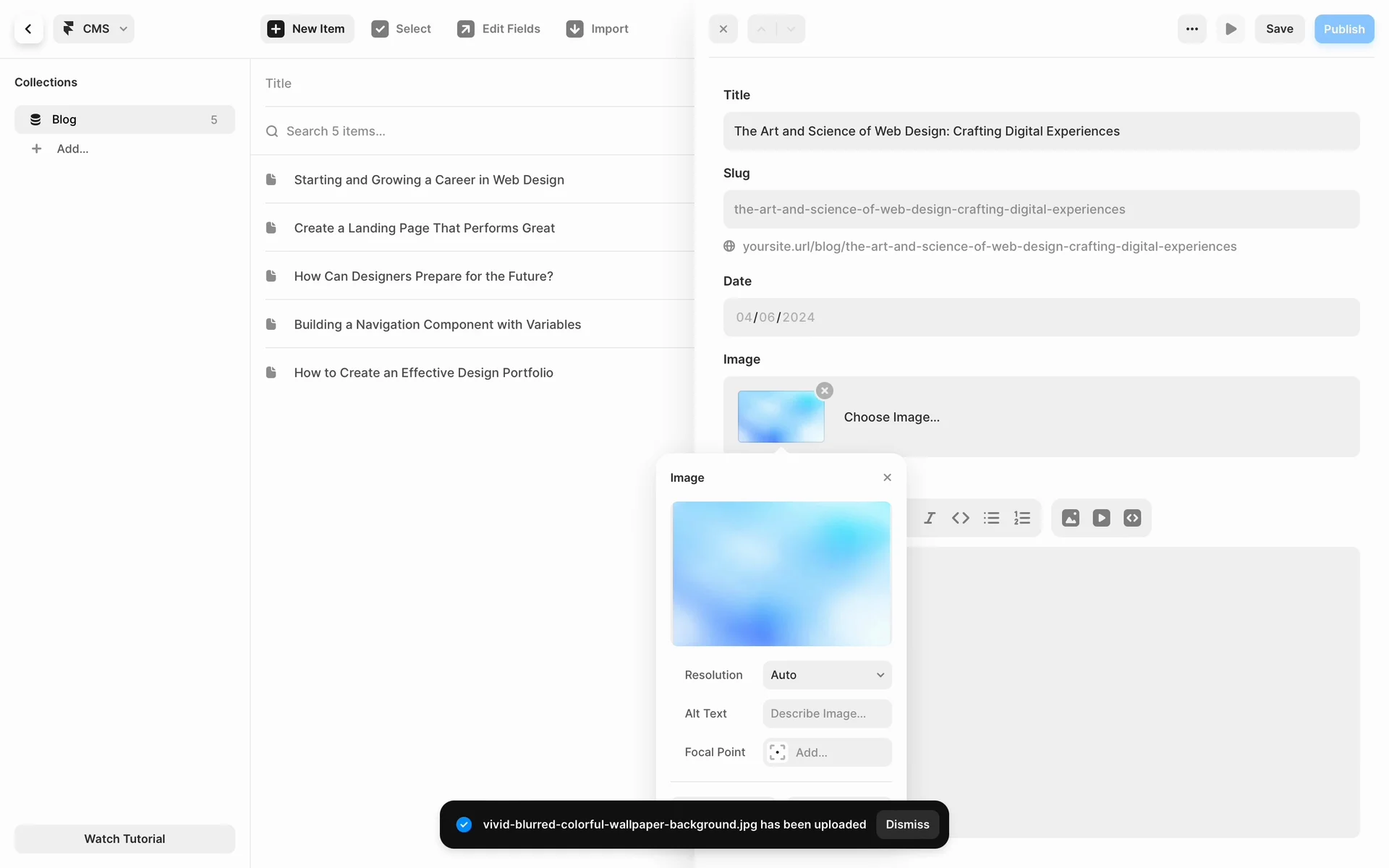Click the embed code block icon
Image resolution: width=1389 pixels, height=868 pixels.
[x=1132, y=518]
